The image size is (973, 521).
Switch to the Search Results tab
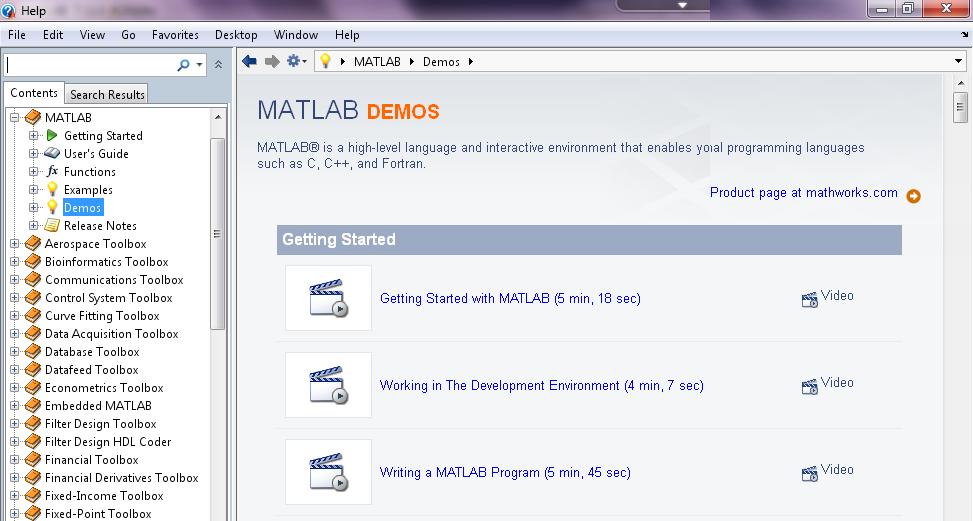pyautogui.click(x=107, y=94)
